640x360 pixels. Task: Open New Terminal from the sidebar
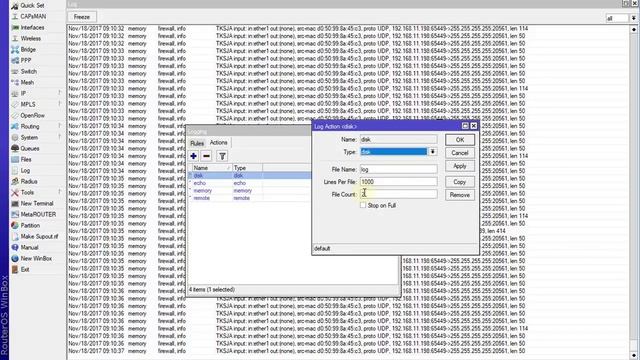pos(32,204)
